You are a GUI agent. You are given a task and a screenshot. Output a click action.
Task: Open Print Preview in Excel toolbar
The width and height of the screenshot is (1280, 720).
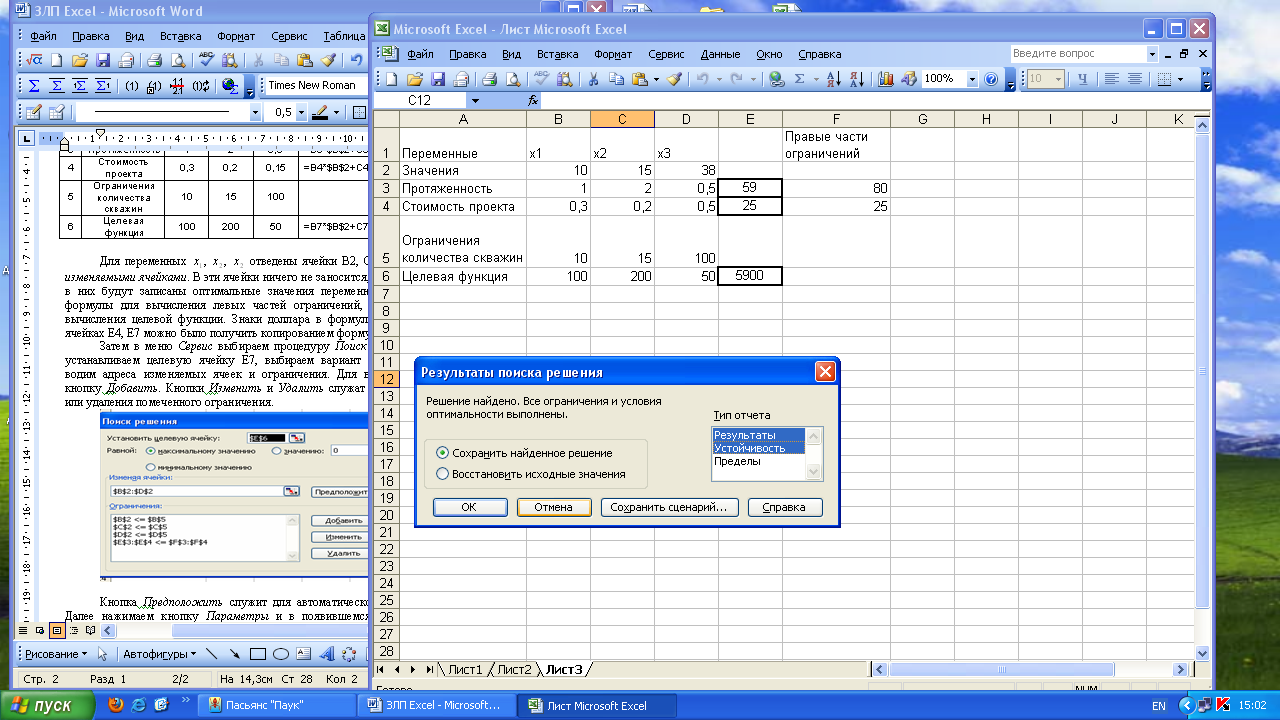(513, 79)
